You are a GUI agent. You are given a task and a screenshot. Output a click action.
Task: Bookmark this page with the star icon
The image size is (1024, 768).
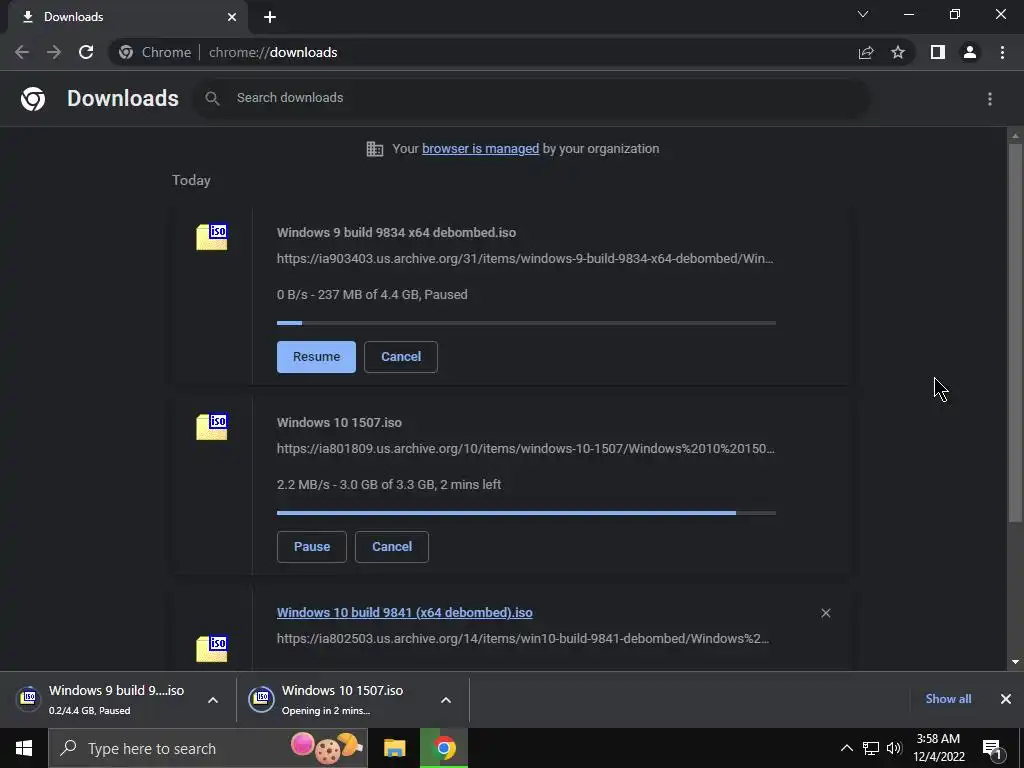(898, 52)
